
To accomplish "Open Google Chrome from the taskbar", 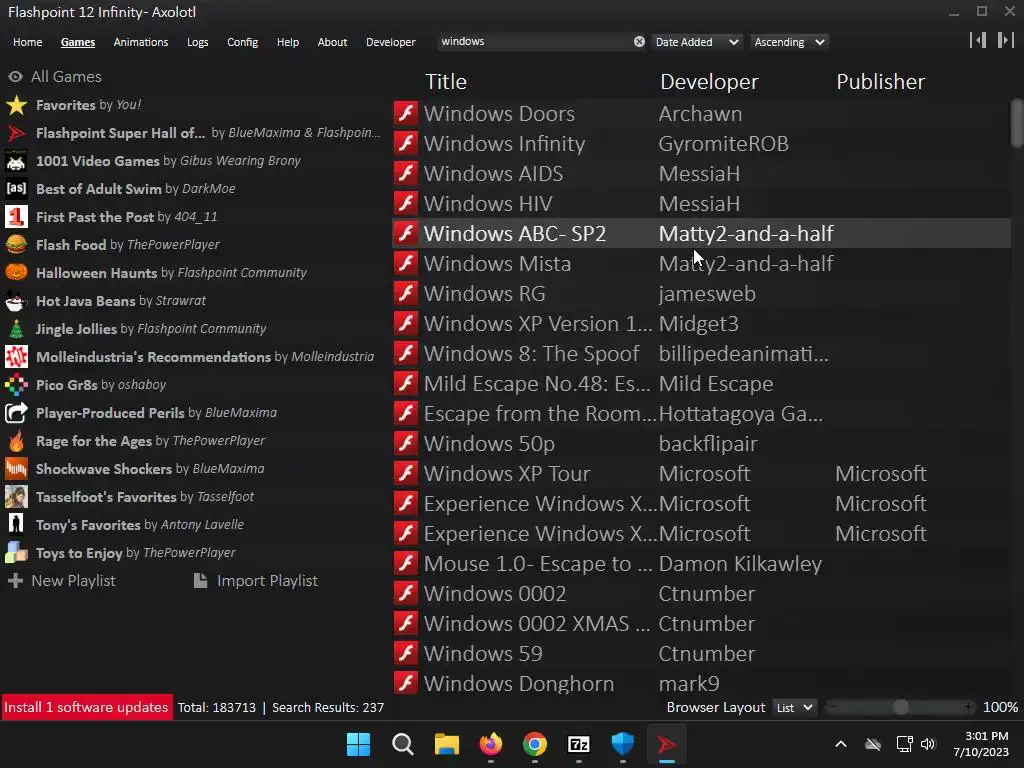I will 535,744.
